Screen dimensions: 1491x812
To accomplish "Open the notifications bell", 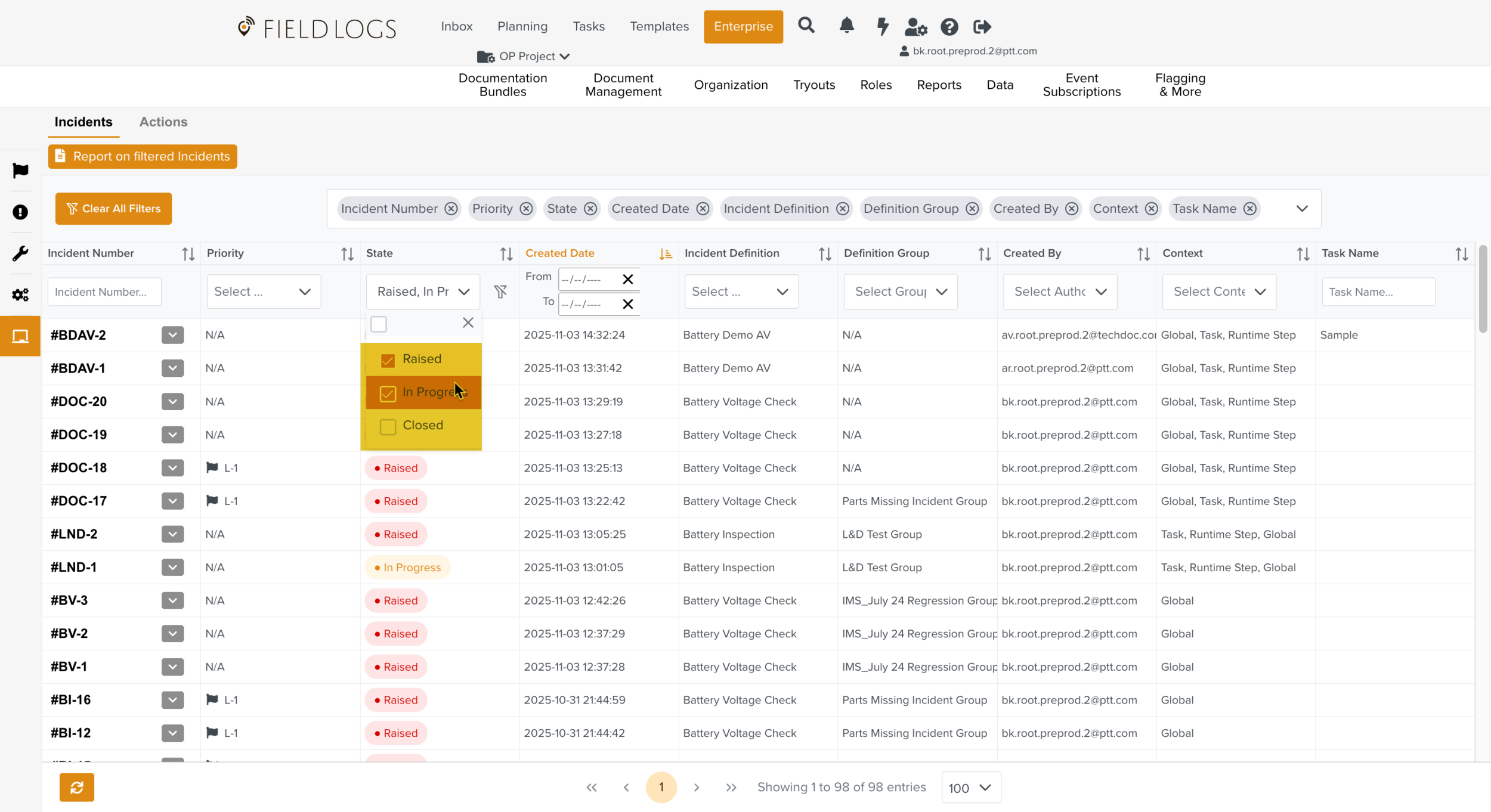I will click(x=846, y=26).
